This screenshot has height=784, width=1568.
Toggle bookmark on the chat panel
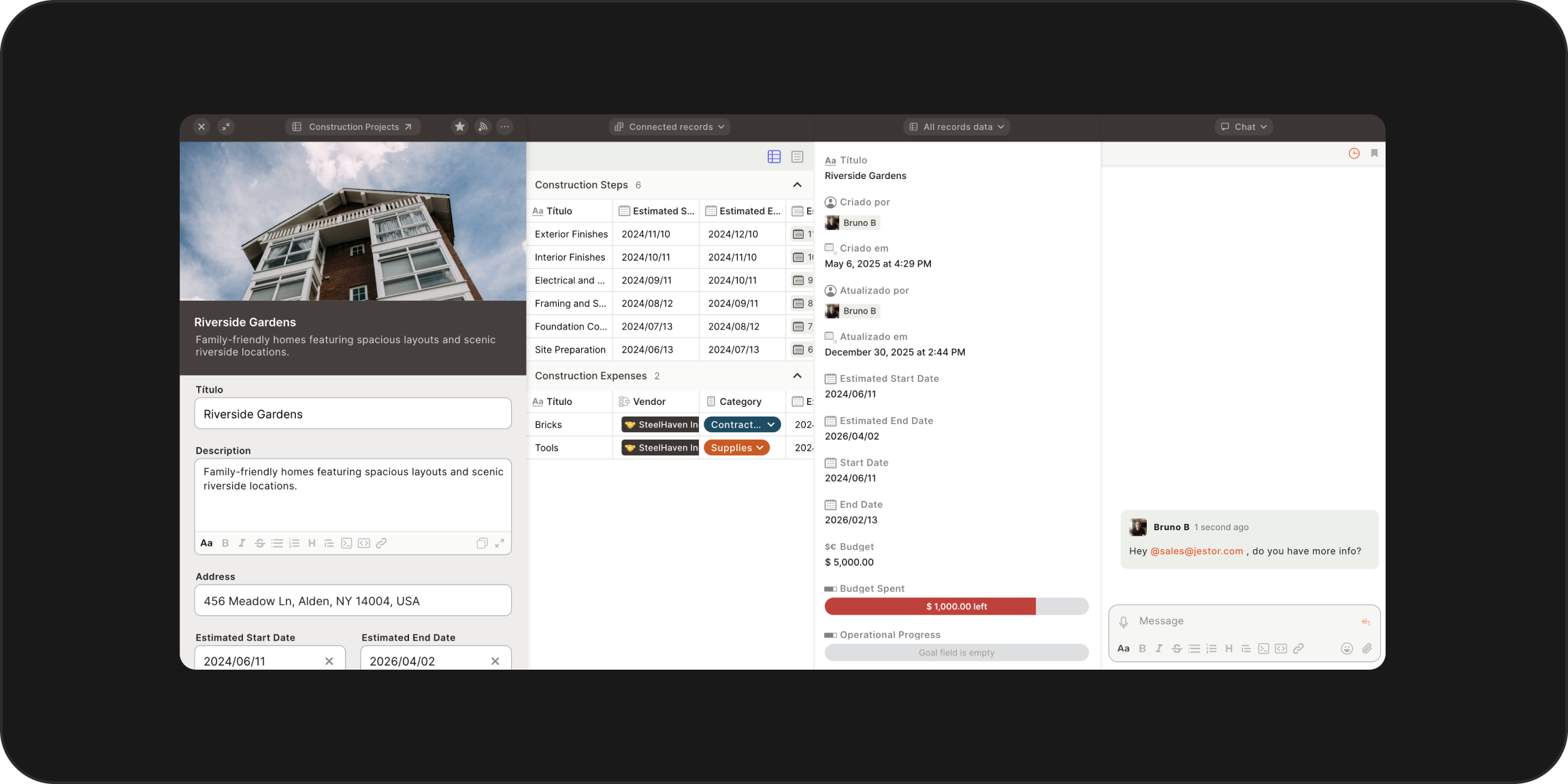[1373, 153]
